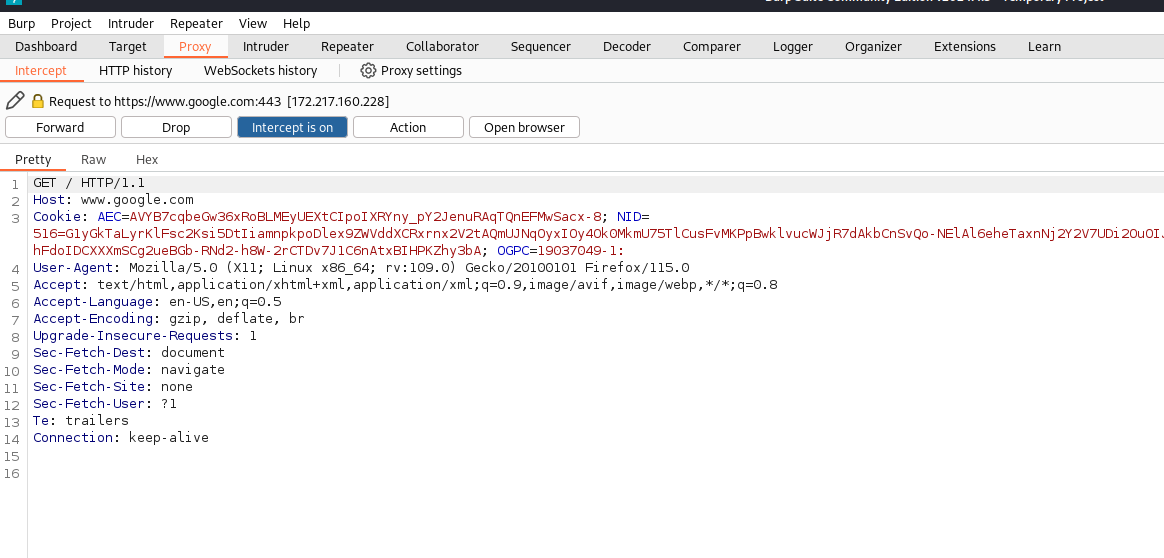This screenshot has height=558, width=1164.
Task: Switch to HTTP history sub-tab
Action: [136, 70]
